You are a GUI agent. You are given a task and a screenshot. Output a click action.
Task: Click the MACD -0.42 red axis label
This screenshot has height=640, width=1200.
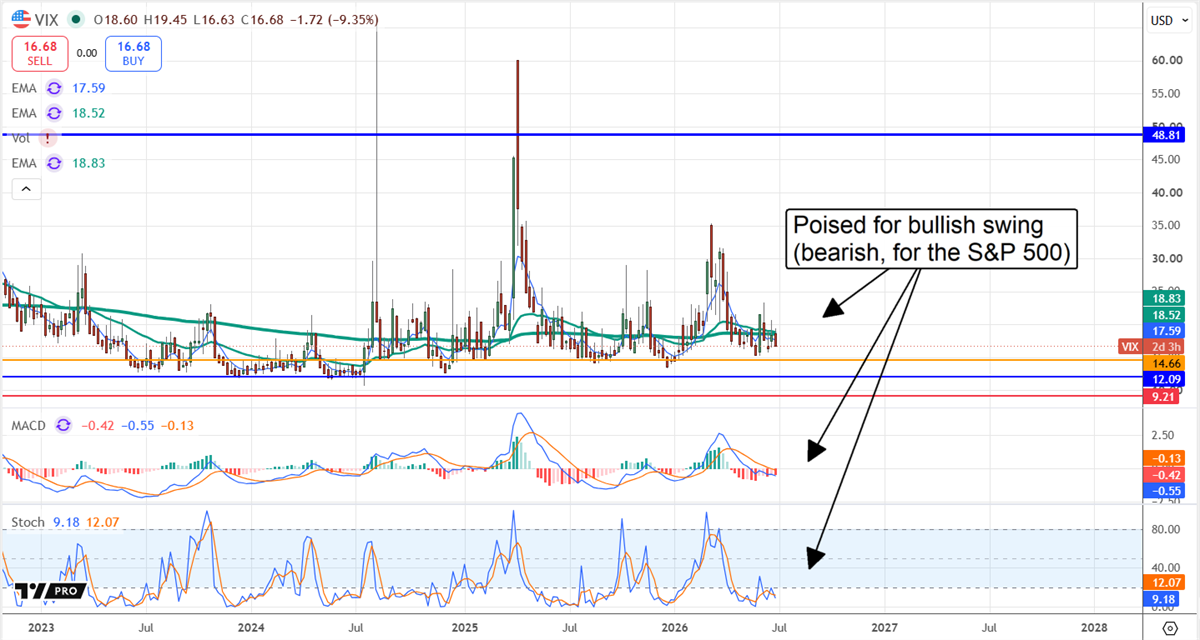tap(1163, 475)
